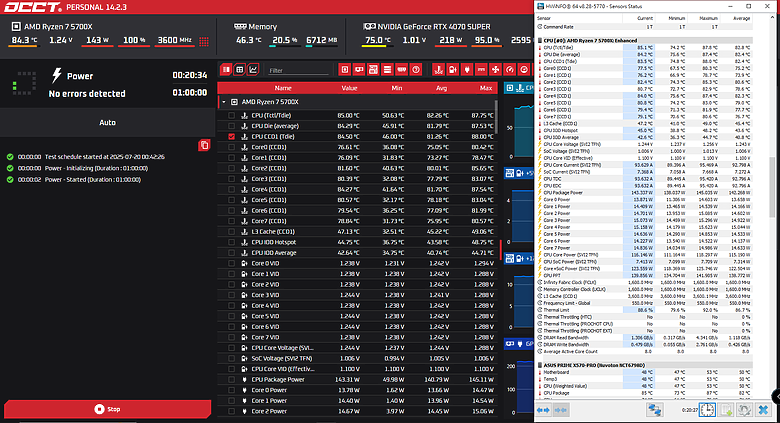Viewport: 780px width, 423px height.
Task: Toggle the gauge usage sensor filter icon
Action: pyautogui.click(x=509, y=70)
